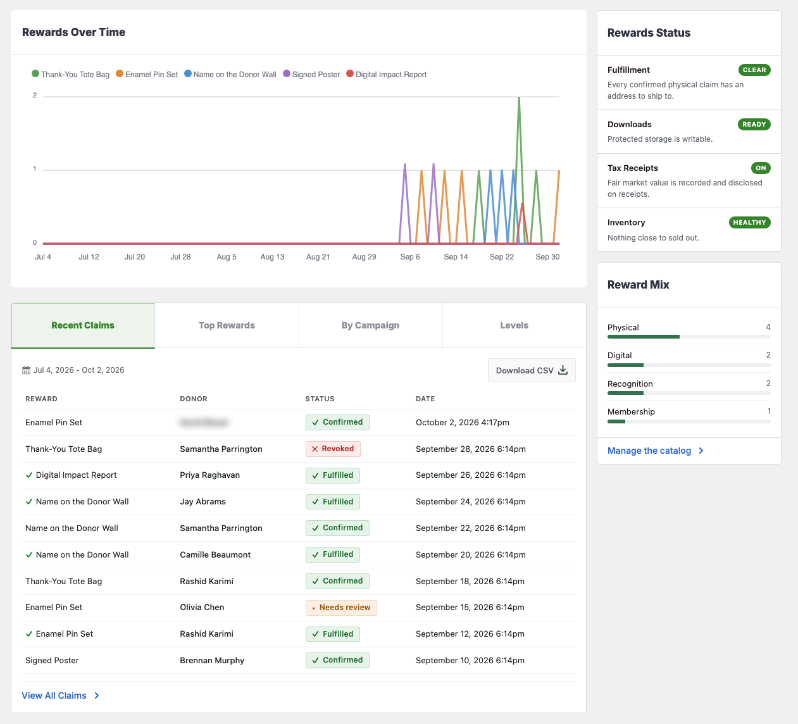Select donor Brennan Murphy
This screenshot has height=724, width=798.
[x=212, y=660]
